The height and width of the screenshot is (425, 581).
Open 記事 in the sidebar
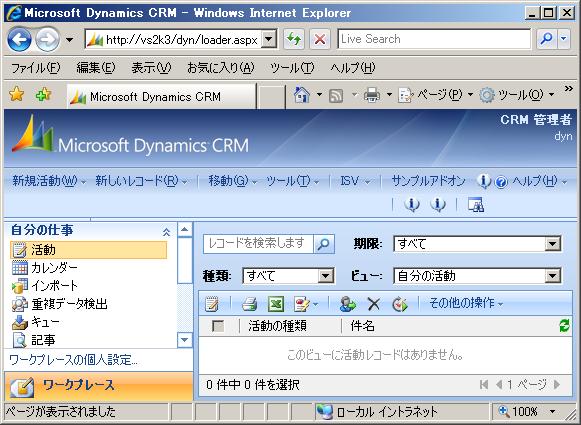pos(34,340)
